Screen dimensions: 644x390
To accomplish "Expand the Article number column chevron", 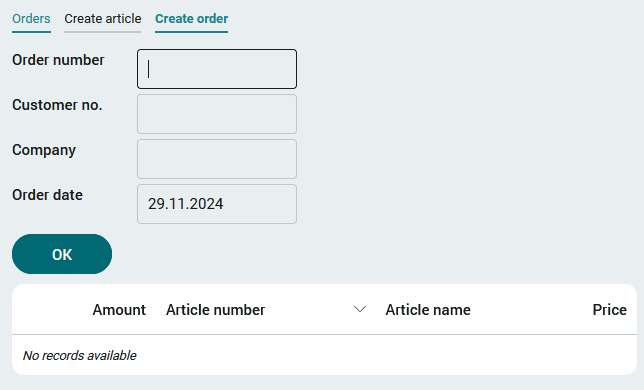I will point(360,310).
